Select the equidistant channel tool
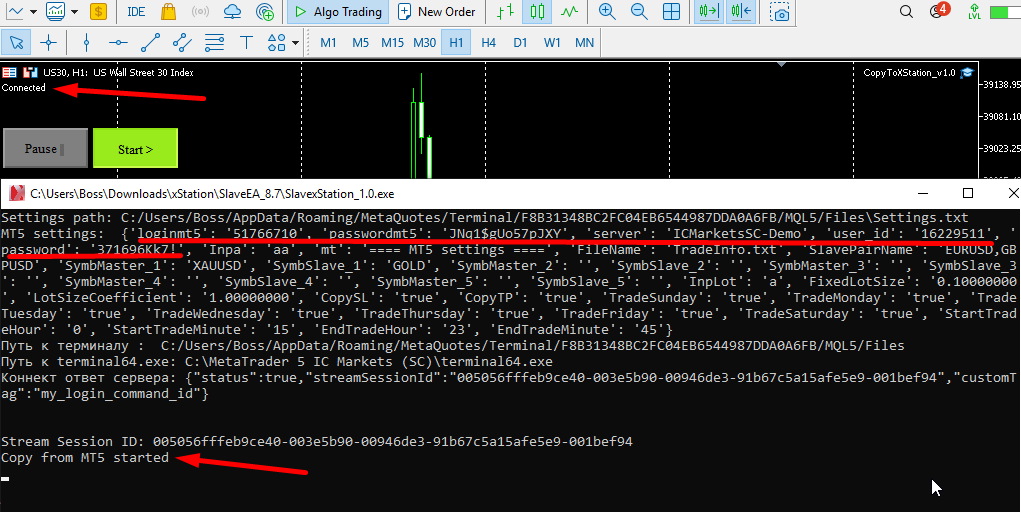The width and height of the screenshot is (1021, 512). tap(182, 42)
